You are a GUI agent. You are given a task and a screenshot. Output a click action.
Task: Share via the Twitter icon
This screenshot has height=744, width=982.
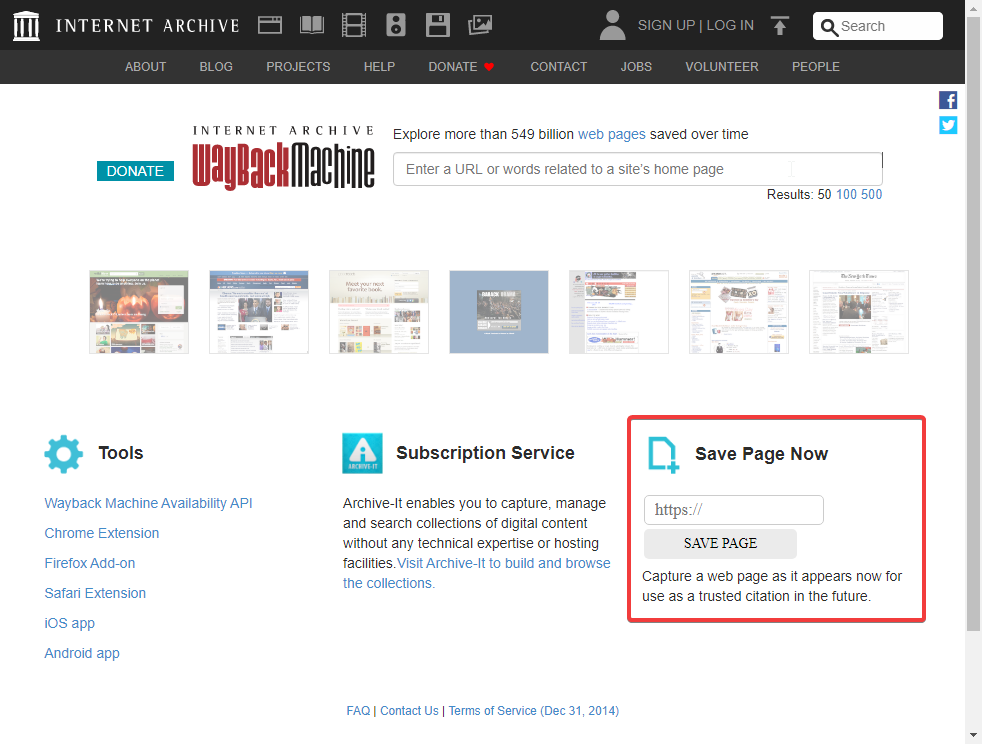[947, 125]
